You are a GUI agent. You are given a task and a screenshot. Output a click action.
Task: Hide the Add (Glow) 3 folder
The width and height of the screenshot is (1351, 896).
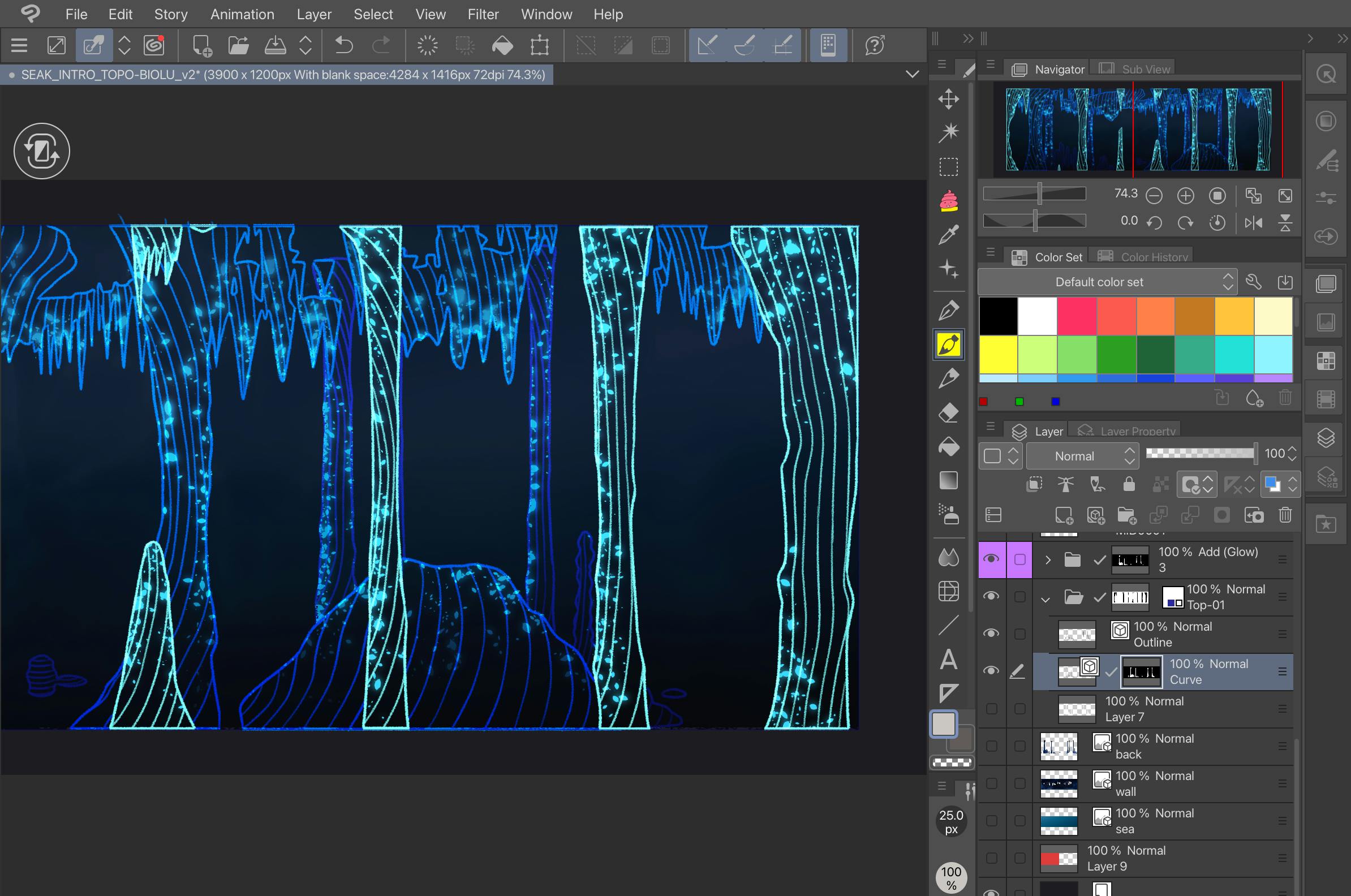click(x=992, y=559)
